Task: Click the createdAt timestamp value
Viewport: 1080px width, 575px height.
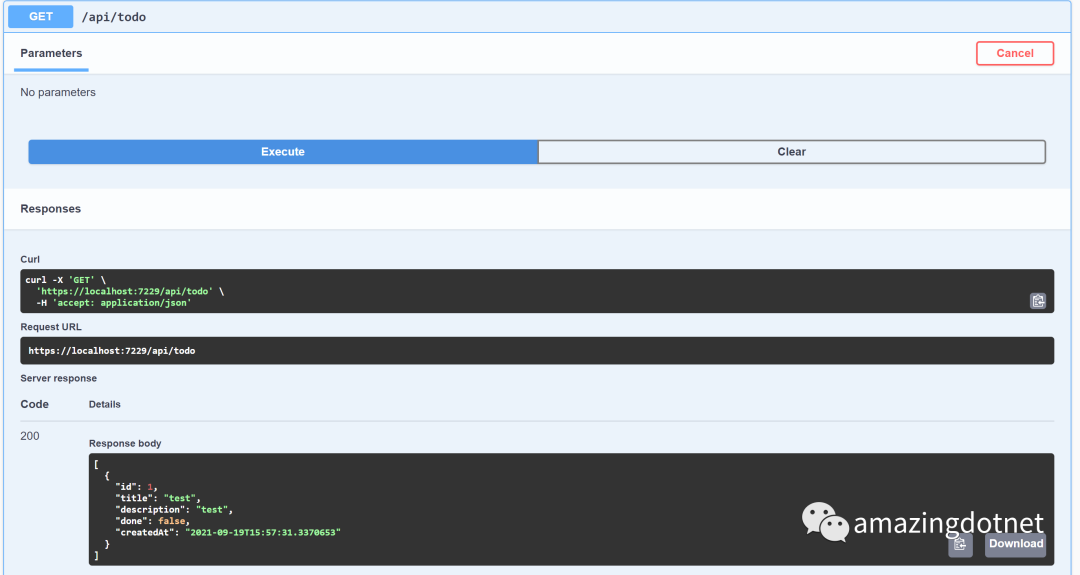Action: (263, 532)
